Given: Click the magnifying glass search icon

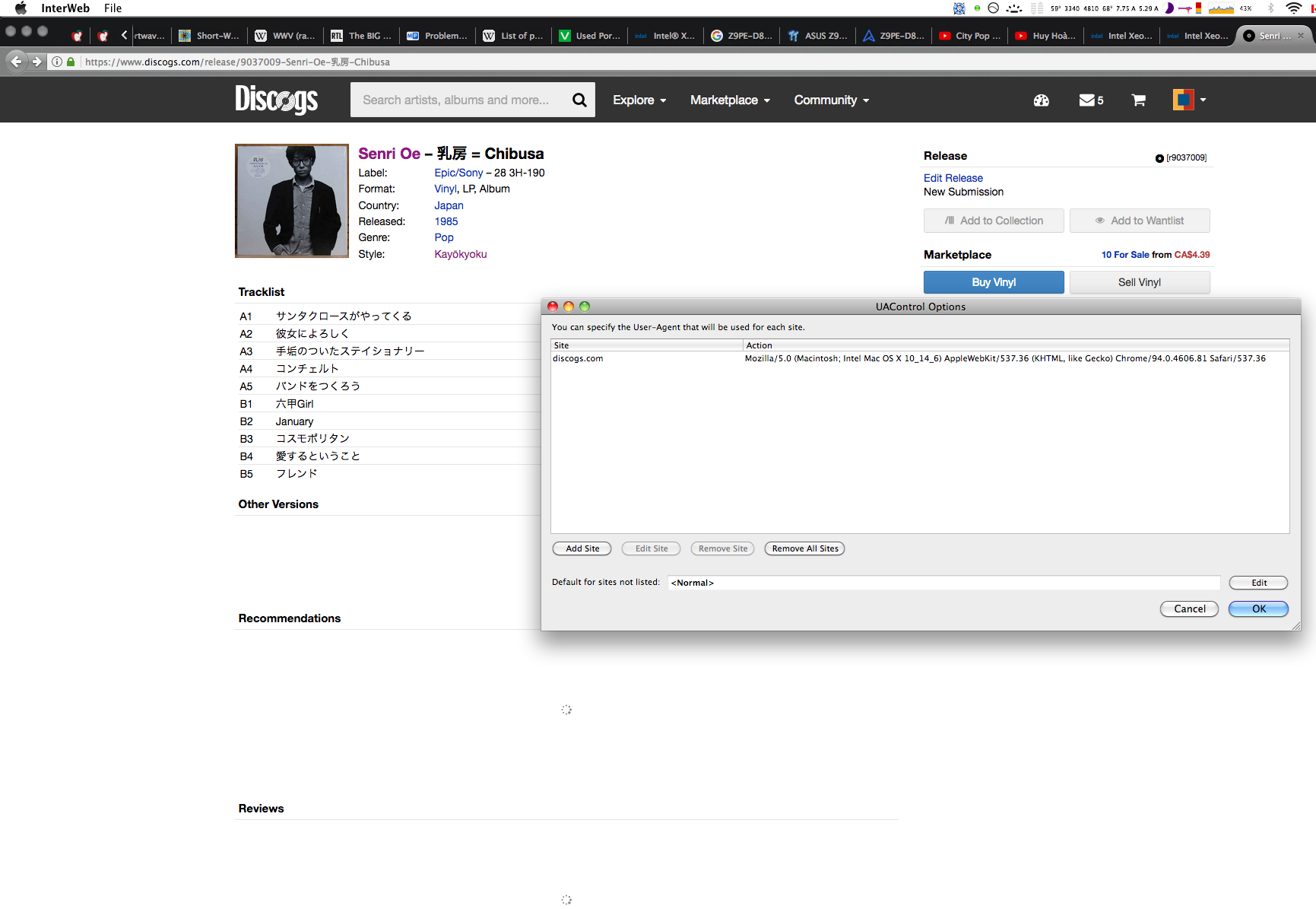Looking at the screenshot, I should click(579, 100).
